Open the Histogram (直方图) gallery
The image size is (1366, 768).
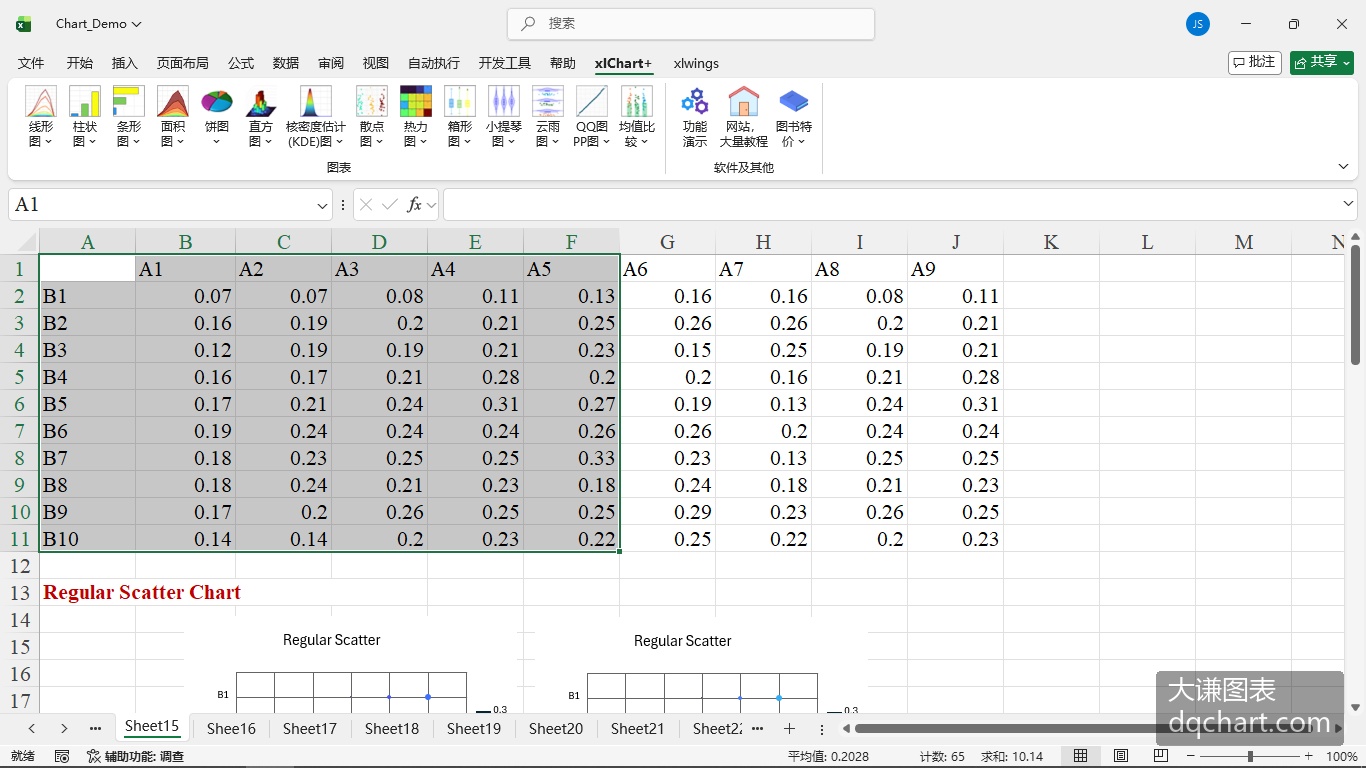click(x=261, y=117)
